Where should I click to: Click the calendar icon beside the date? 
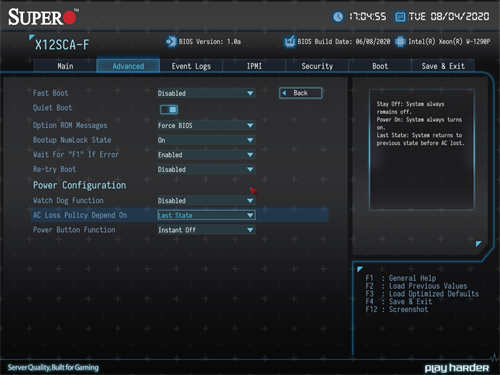tap(400, 17)
